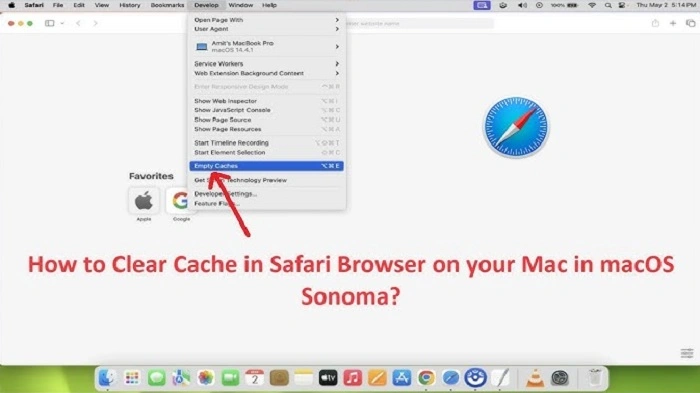Launch VLC cone icon in Dock
The width and height of the screenshot is (700, 393).
point(535,378)
